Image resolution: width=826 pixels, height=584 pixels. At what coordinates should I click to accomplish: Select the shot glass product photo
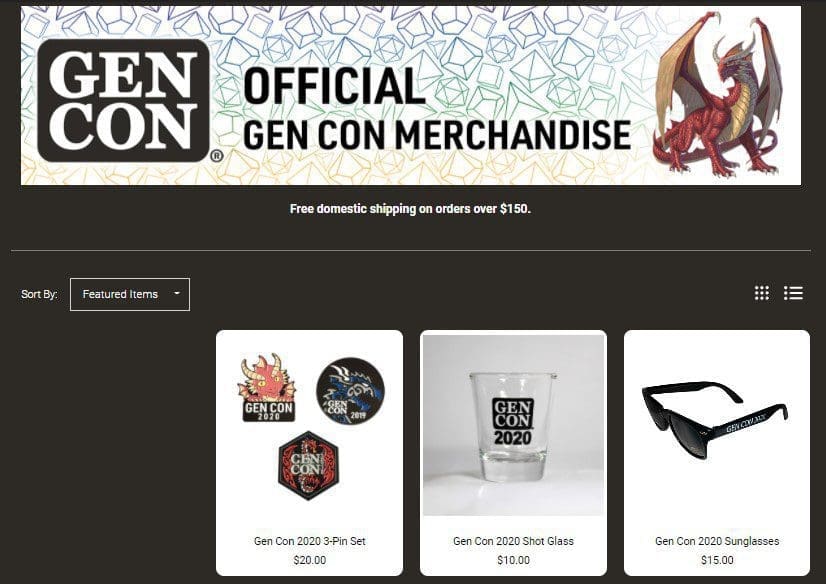coord(514,425)
